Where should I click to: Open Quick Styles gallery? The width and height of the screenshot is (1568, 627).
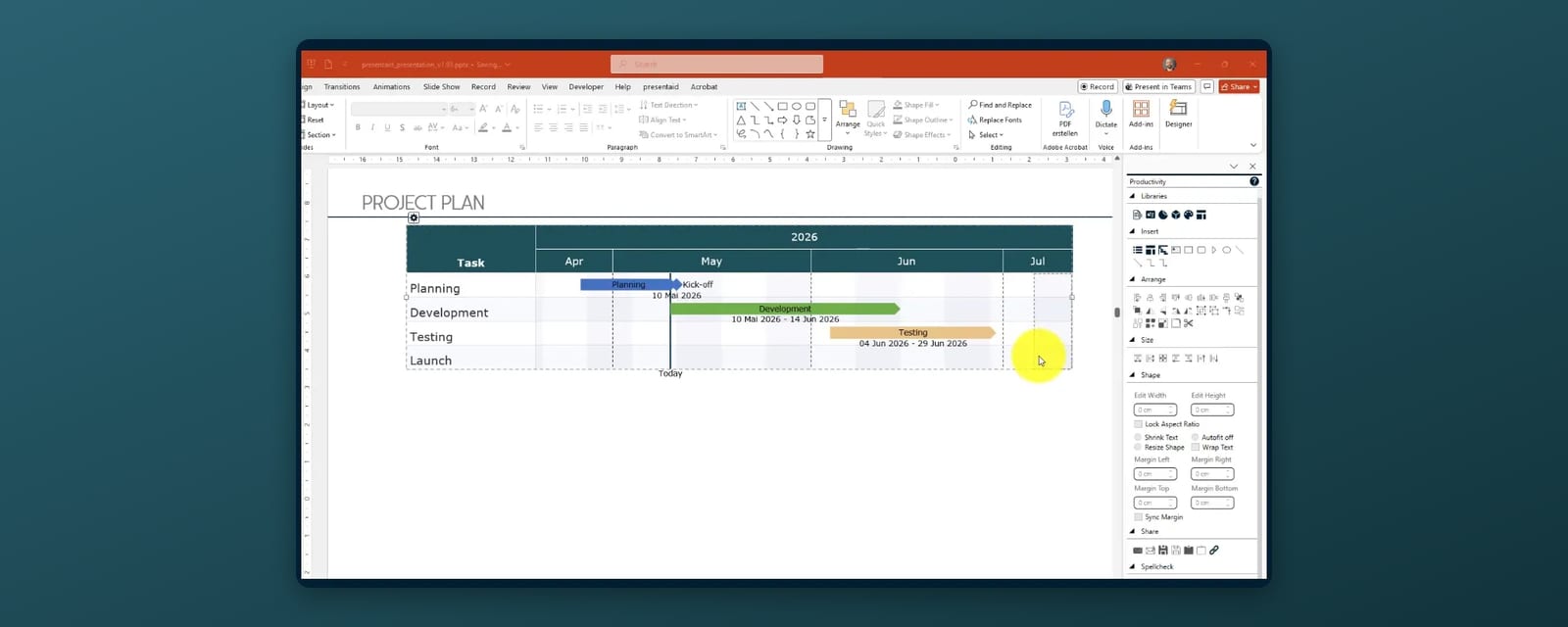[875, 118]
